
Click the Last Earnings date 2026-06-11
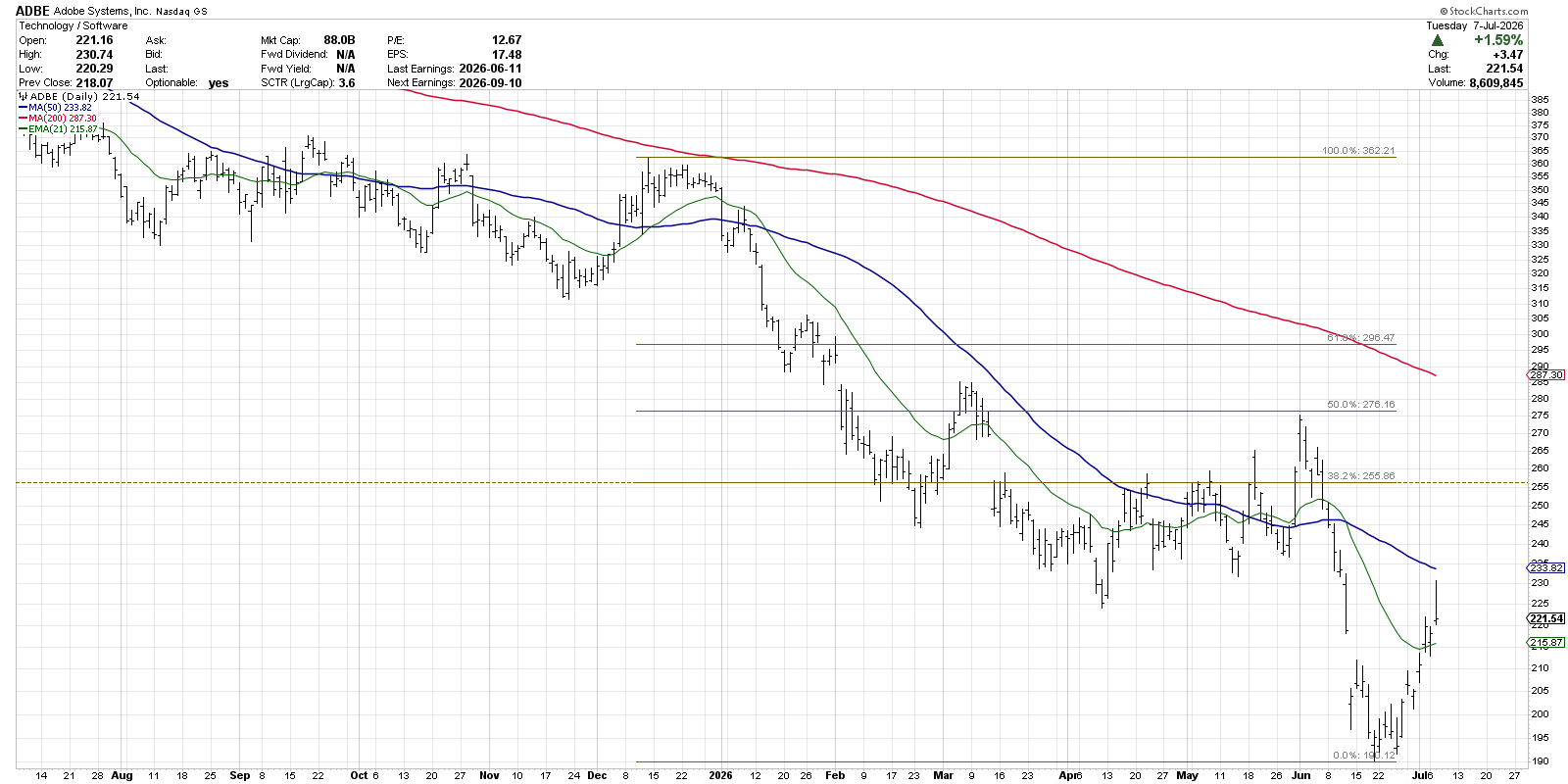tap(490, 69)
